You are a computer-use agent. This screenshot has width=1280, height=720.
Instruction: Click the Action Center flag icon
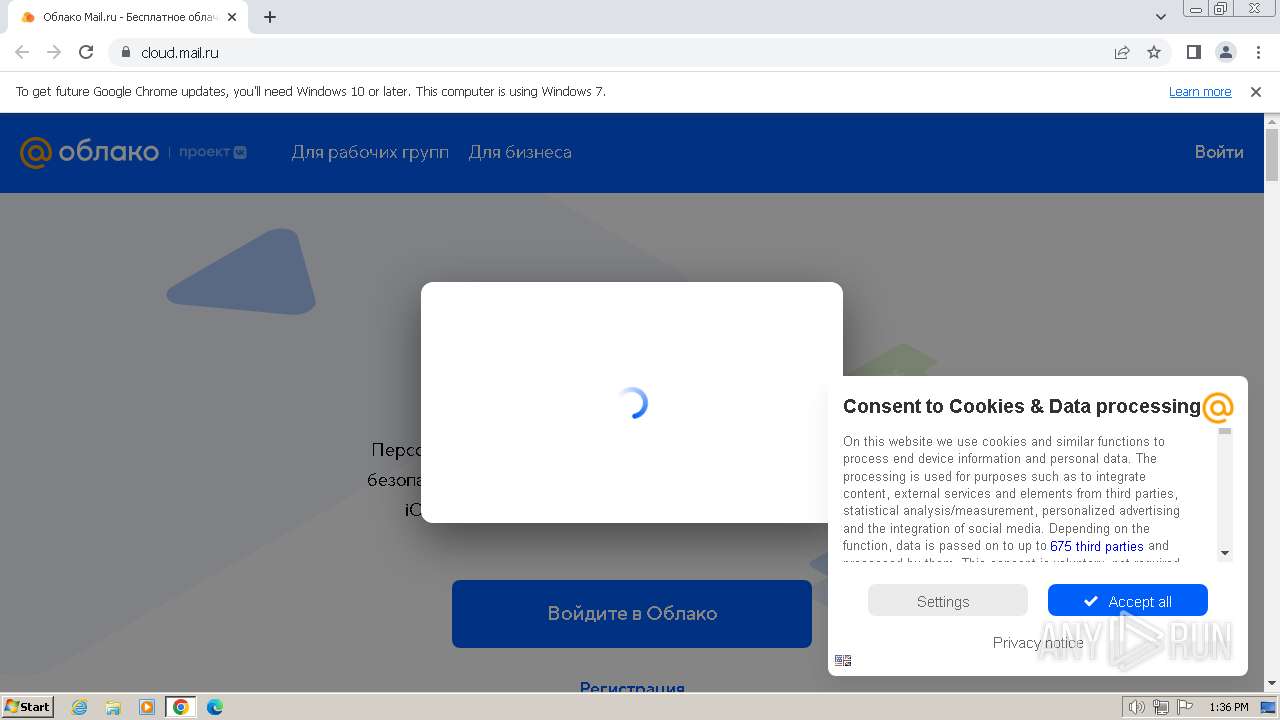click(1184, 707)
